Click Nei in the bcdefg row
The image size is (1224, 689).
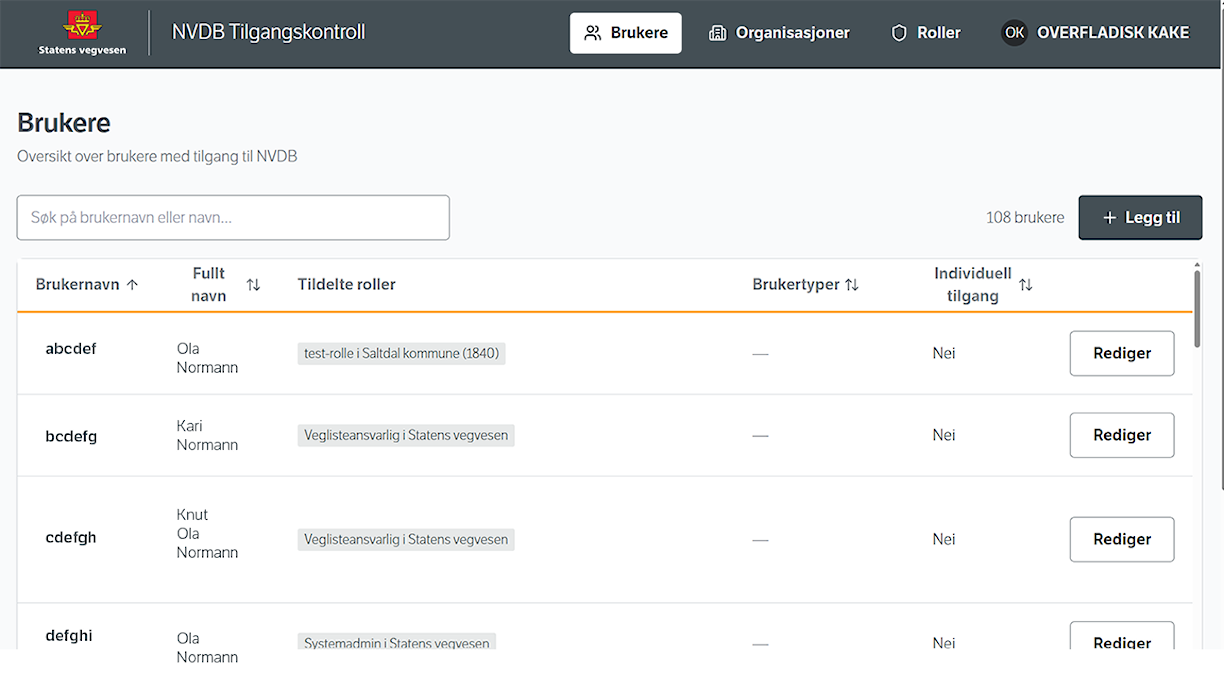944,435
